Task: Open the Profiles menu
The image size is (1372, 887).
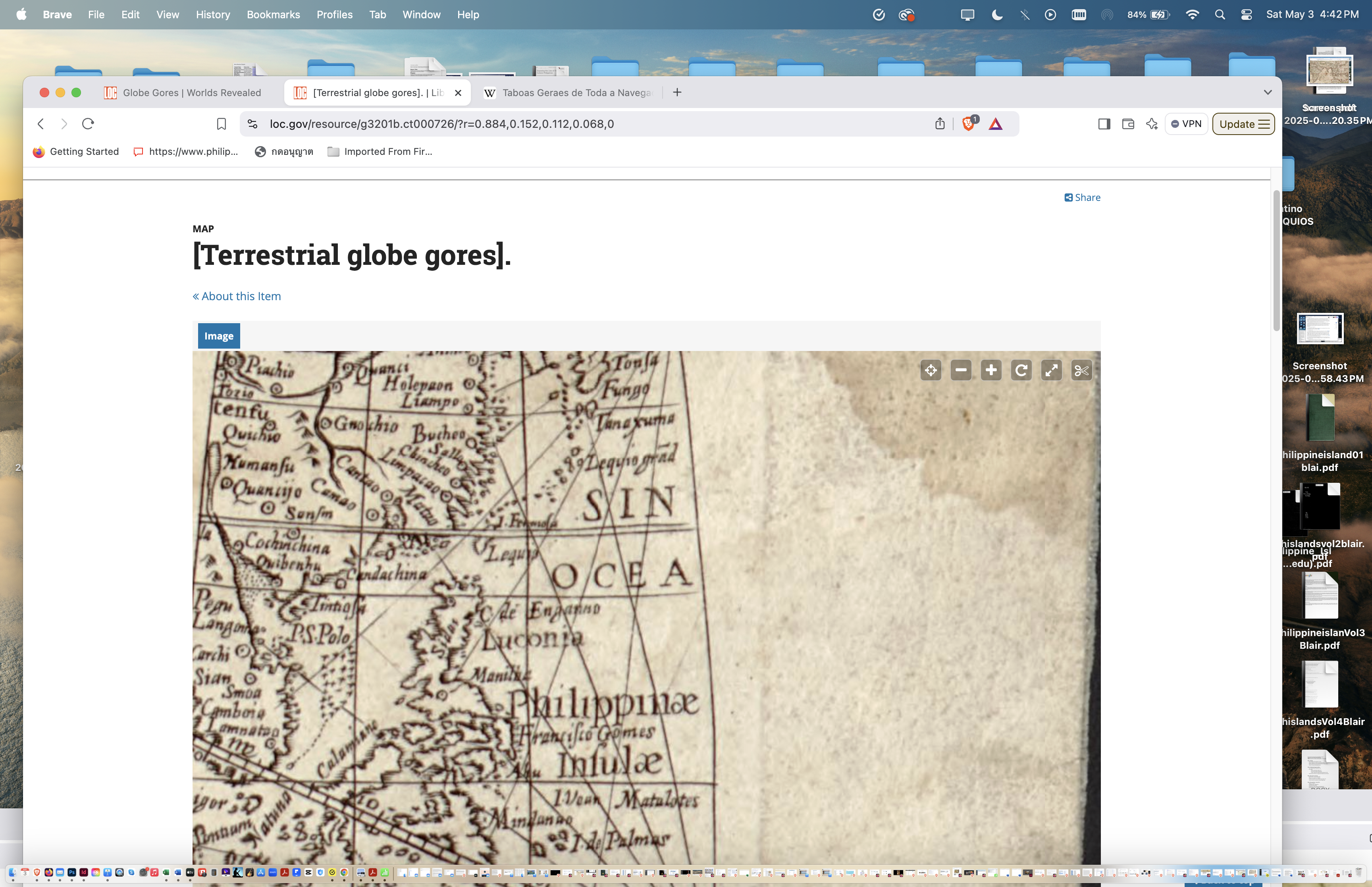Action: click(x=335, y=14)
